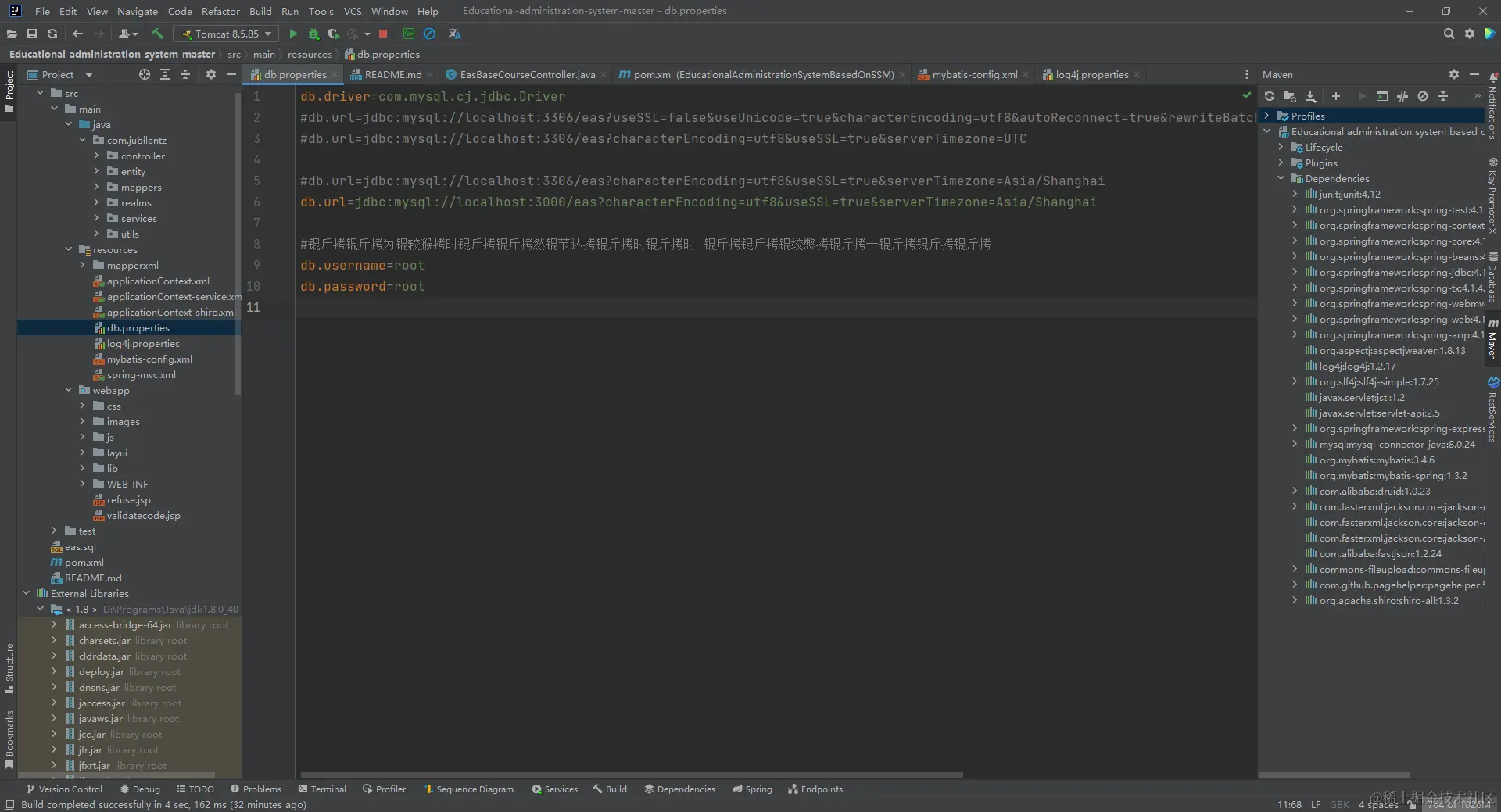
Task: Select opened file with the locate crosshair icon
Action: [x=145, y=74]
